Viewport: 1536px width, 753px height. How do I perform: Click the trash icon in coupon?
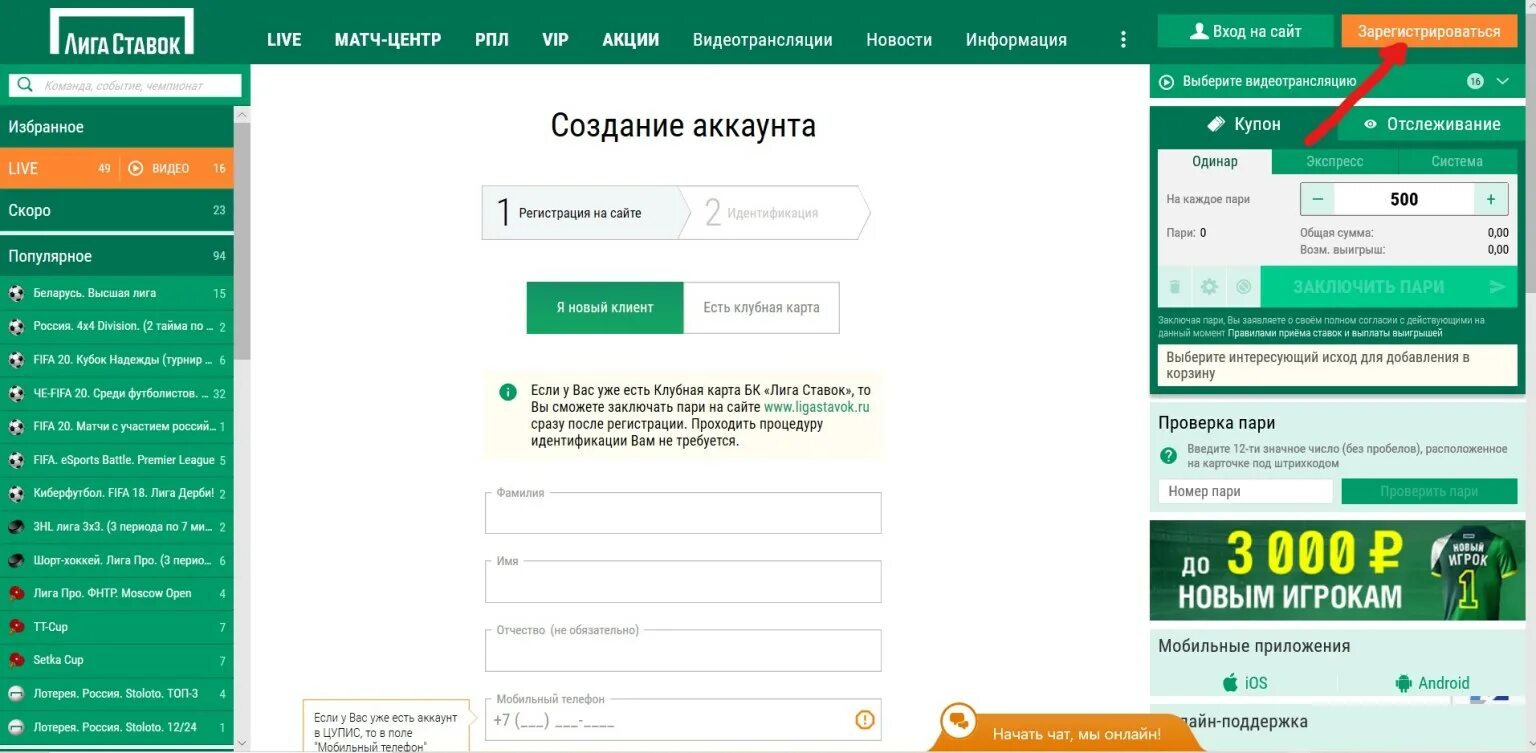coord(1175,287)
